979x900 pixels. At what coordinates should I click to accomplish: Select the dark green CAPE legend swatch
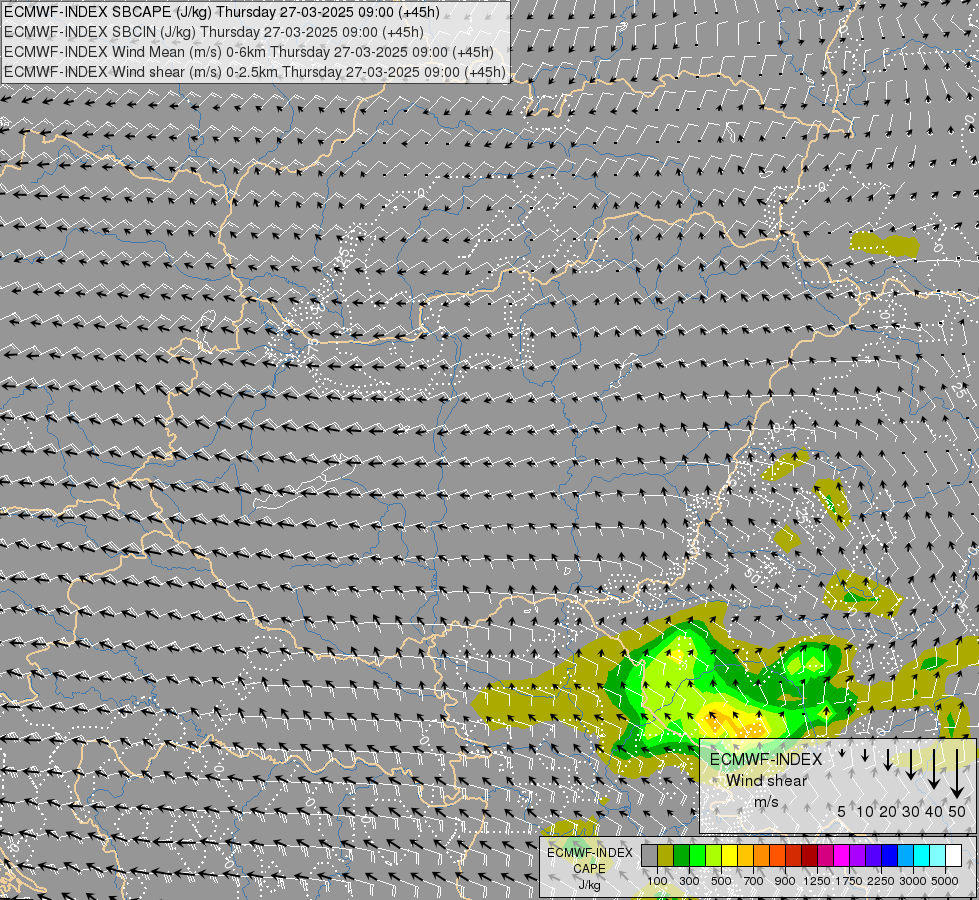[x=681, y=856]
